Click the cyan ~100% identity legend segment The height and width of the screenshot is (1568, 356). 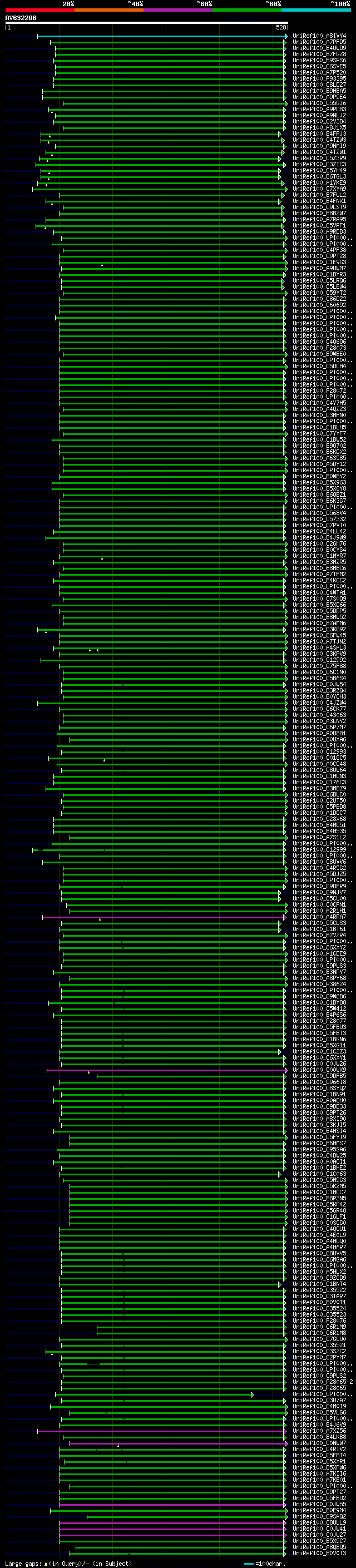tap(316, 10)
